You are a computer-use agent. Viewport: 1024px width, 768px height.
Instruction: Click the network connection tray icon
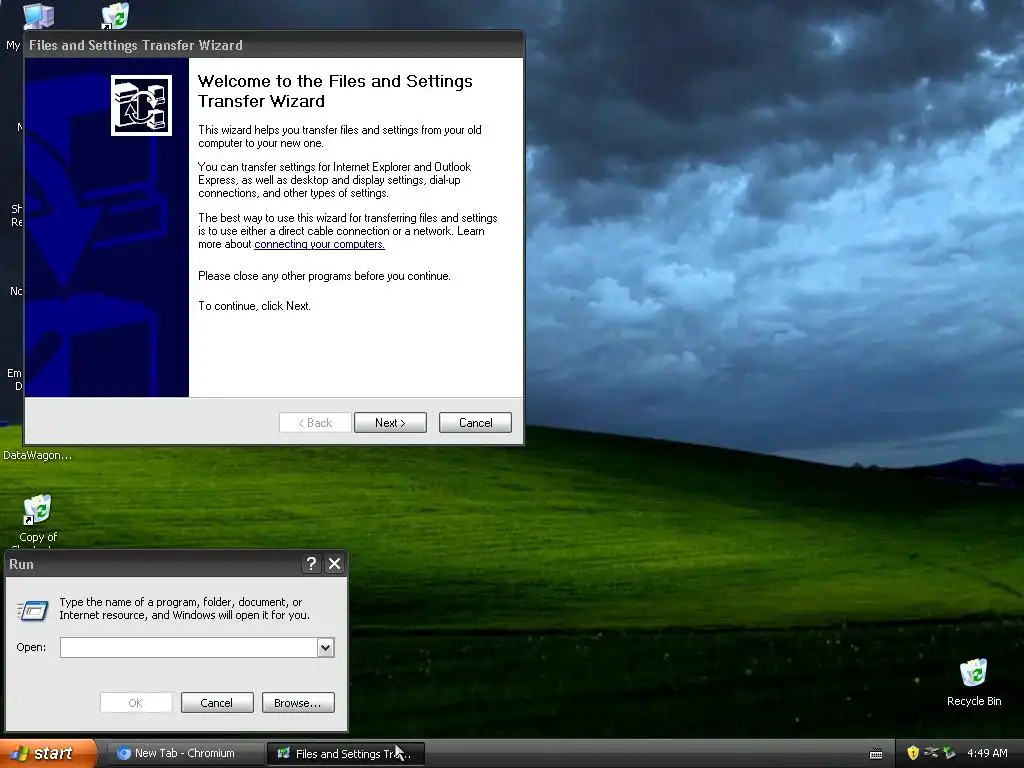[931, 753]
